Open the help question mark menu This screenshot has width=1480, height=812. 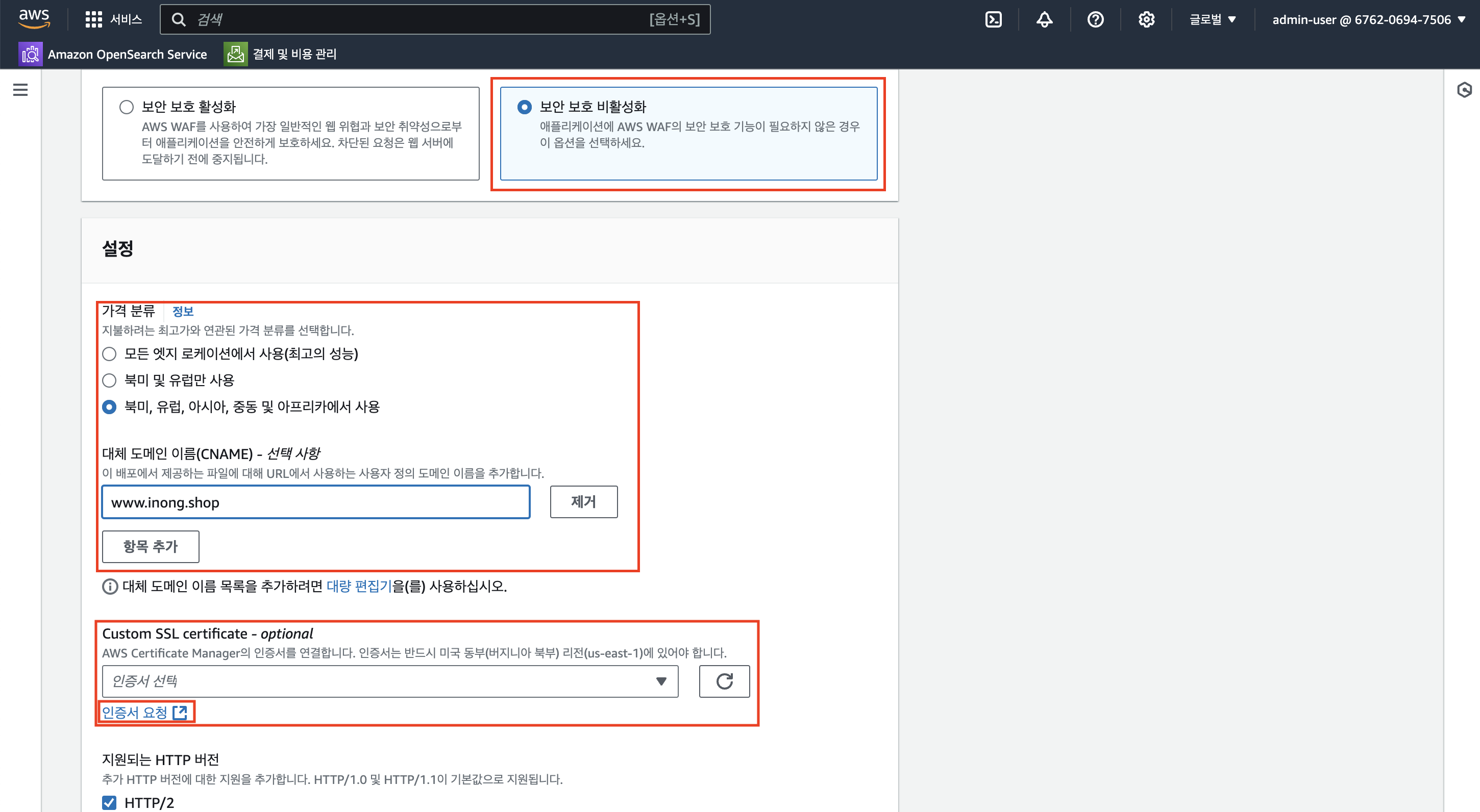tap(1096, 19)
